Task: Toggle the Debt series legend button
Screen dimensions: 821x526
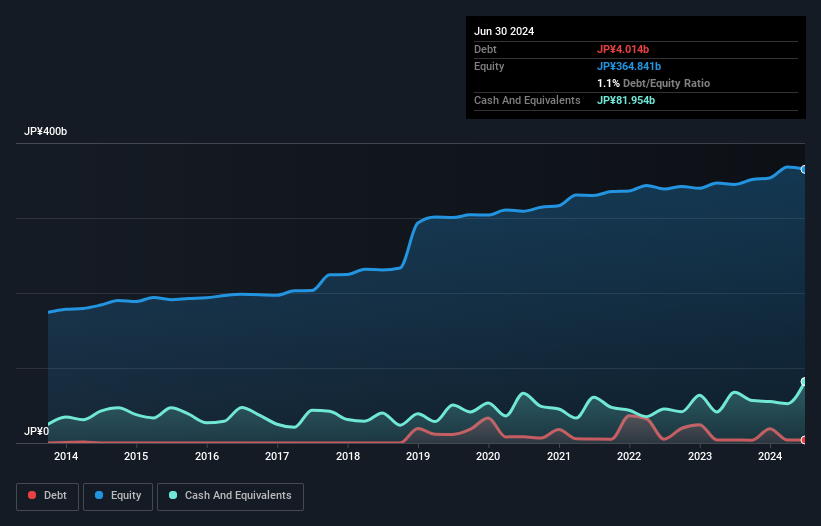Action: 46,496
